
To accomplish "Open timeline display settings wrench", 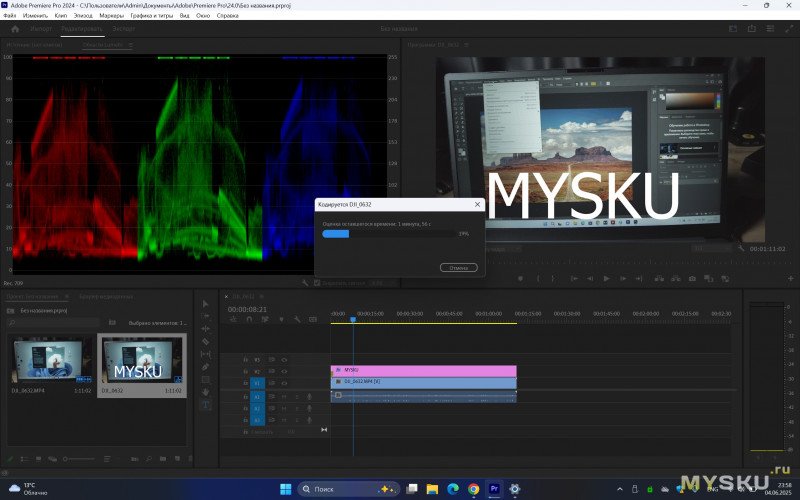I will [x=297, y=319].
